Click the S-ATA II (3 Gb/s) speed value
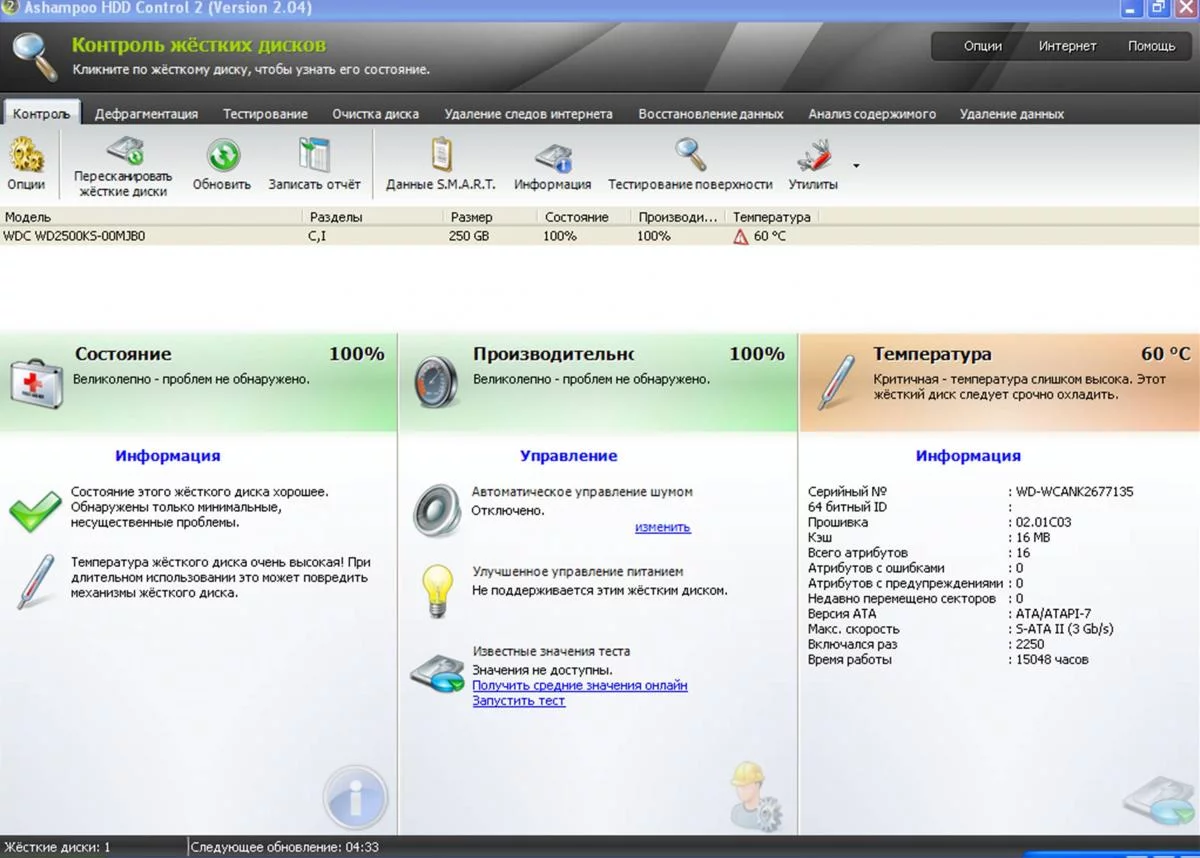This screenshot has width=1200, height=858. 1064,629
